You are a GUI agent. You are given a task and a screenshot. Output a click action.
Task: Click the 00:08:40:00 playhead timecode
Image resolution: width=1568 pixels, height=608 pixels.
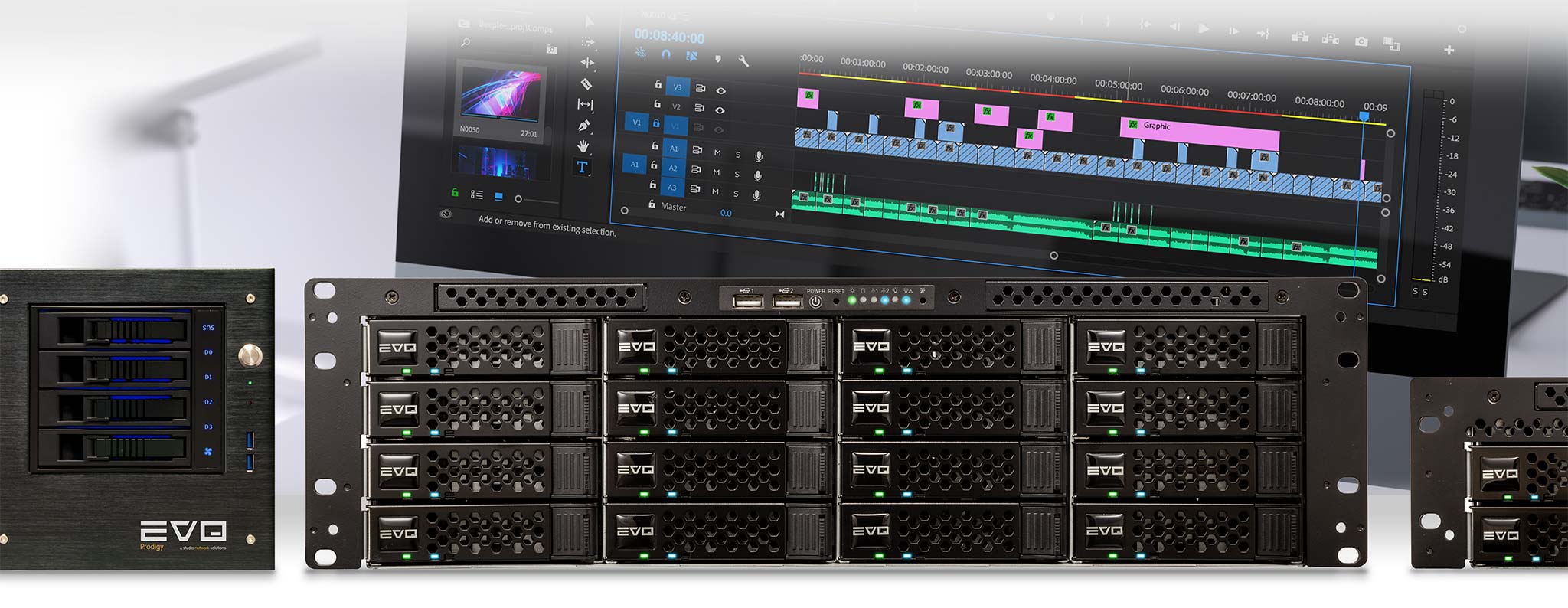coord(669,36)
